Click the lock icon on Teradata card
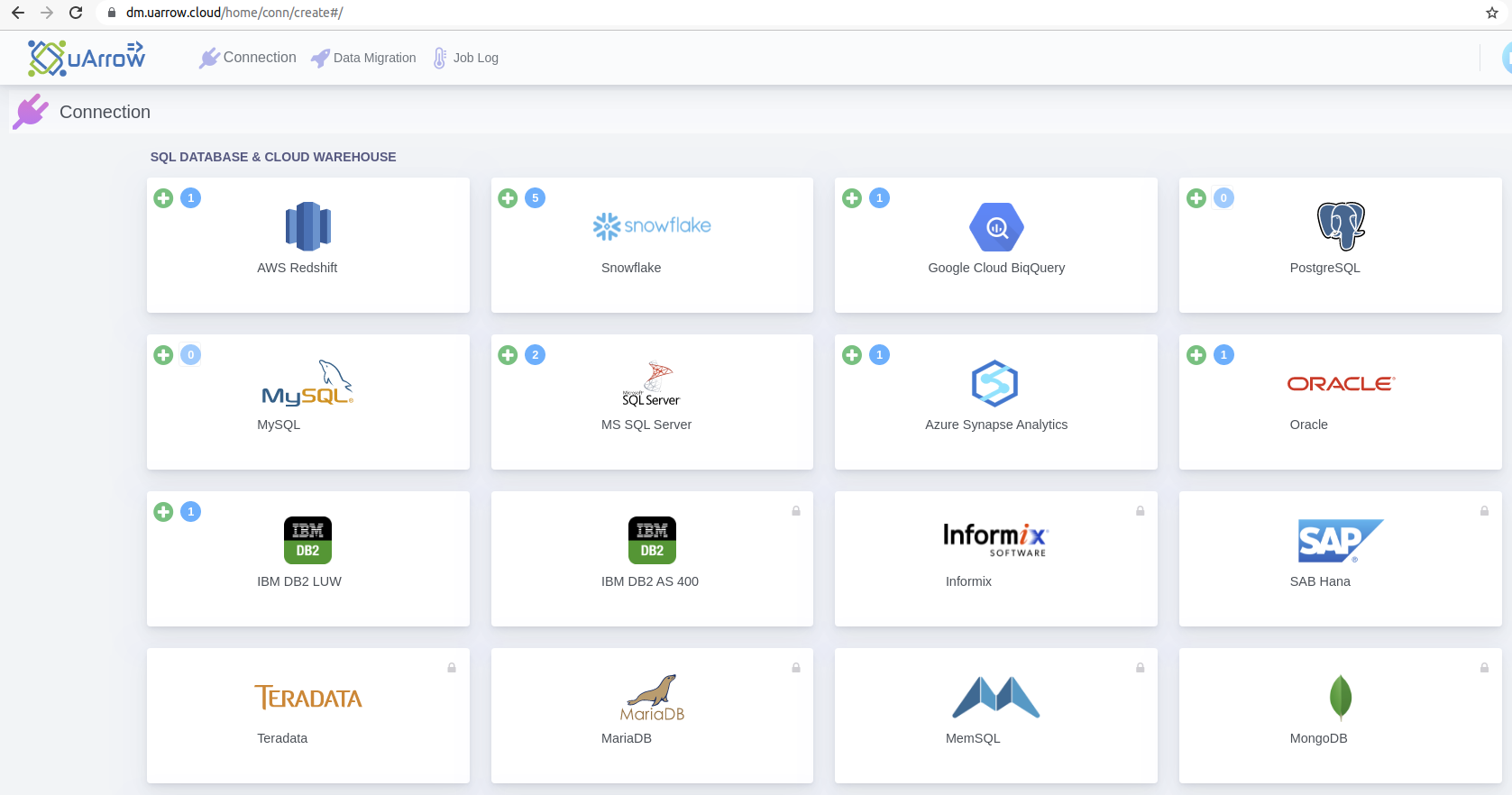Image resolution: width=1512 pixels, height=795 pixels. [452, 668]
